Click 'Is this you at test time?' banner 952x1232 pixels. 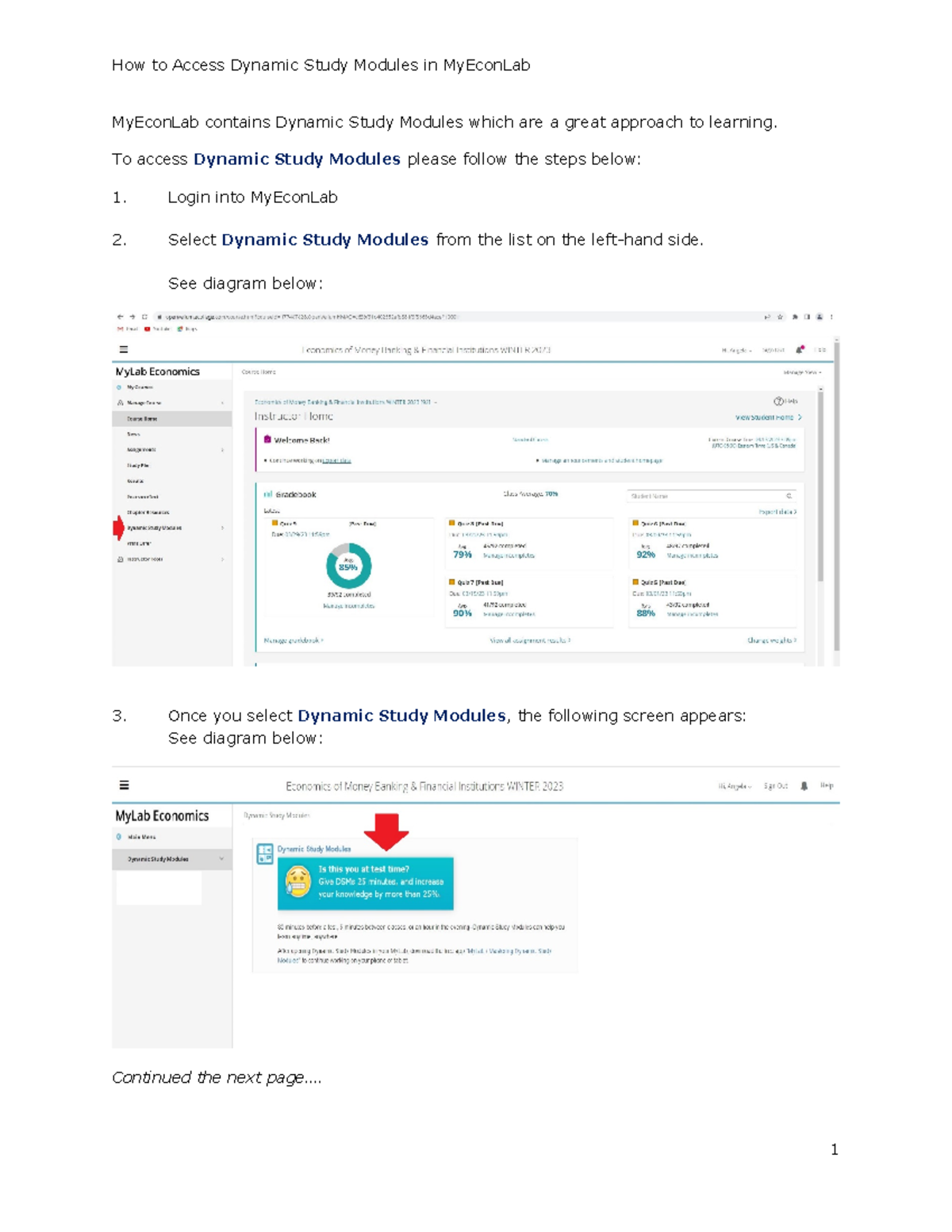point(366,883)
